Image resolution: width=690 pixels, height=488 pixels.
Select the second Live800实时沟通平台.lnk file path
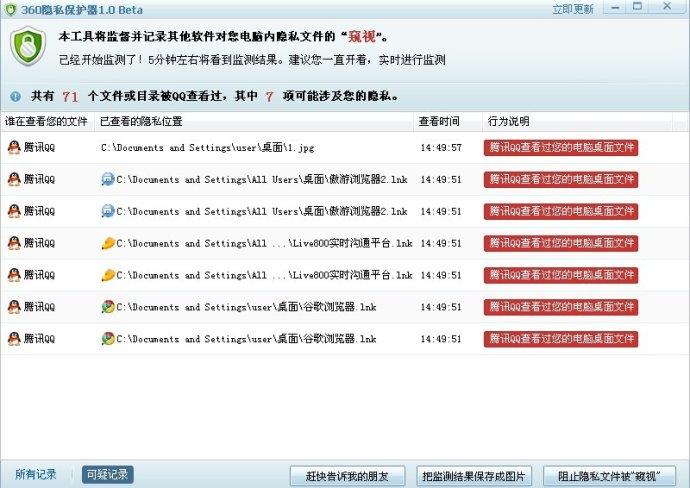(x=264, y=275)
